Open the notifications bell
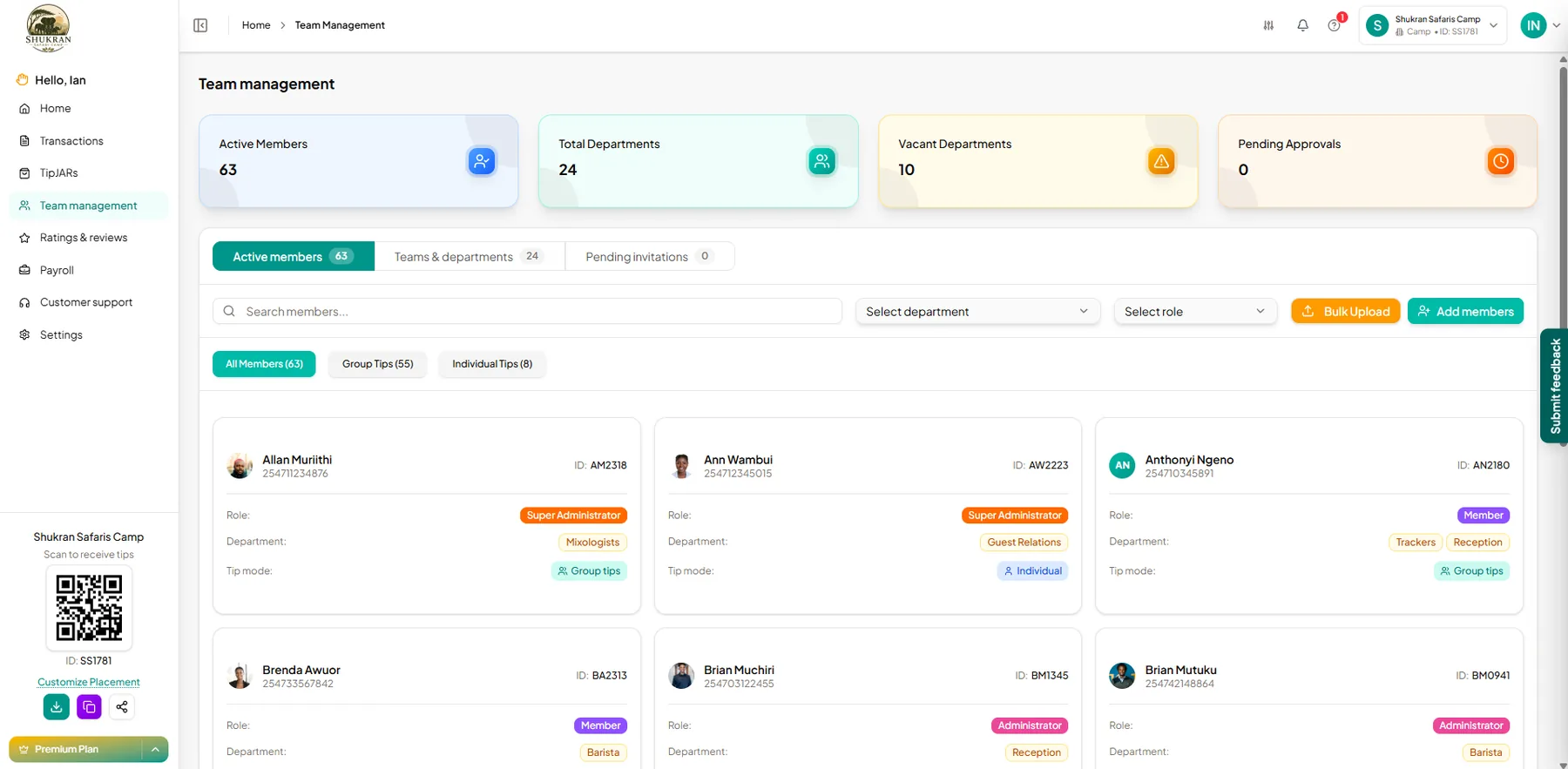The width and height of the screenshot is (1568, 769). coord(1302,25)
